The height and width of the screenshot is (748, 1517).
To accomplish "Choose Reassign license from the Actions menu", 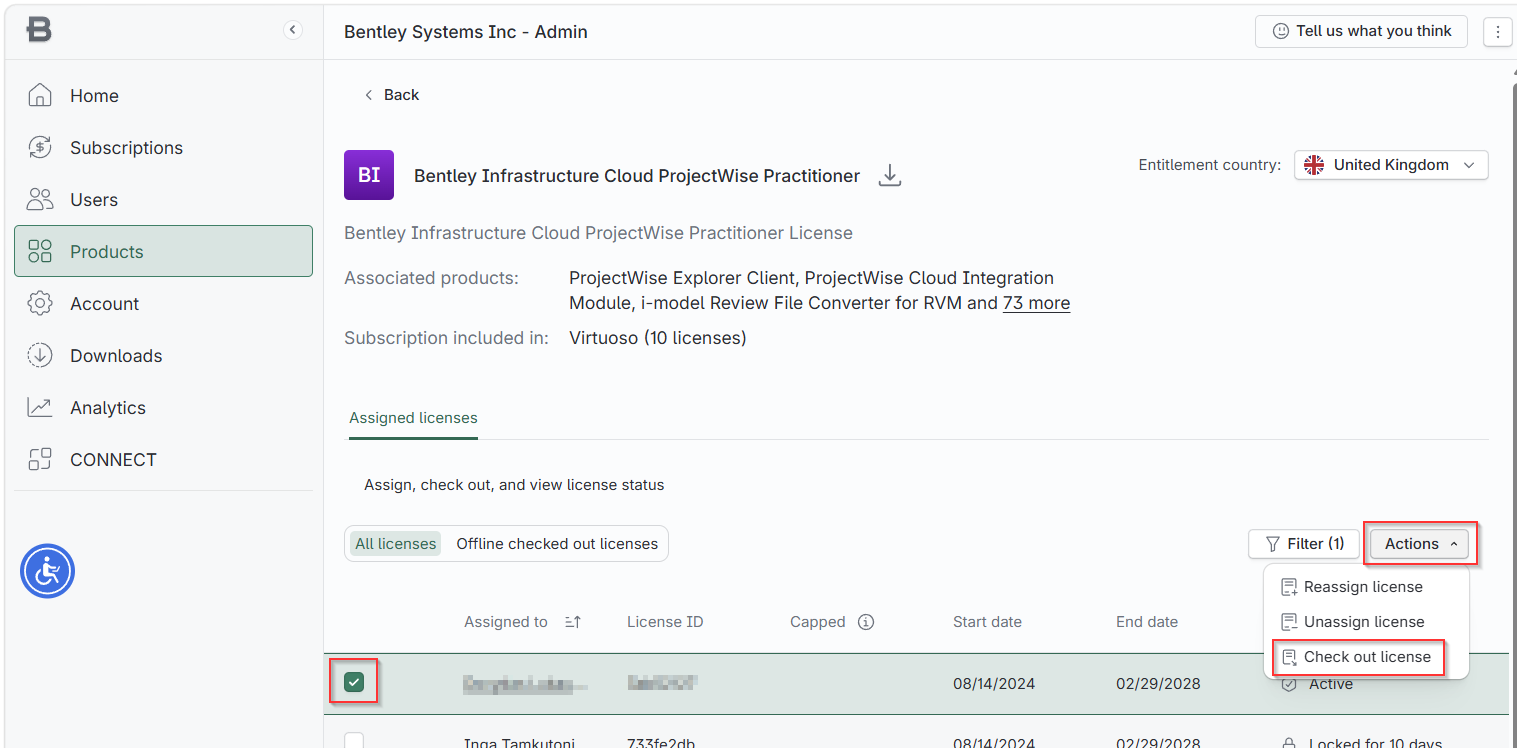I will coord(1366,587).
